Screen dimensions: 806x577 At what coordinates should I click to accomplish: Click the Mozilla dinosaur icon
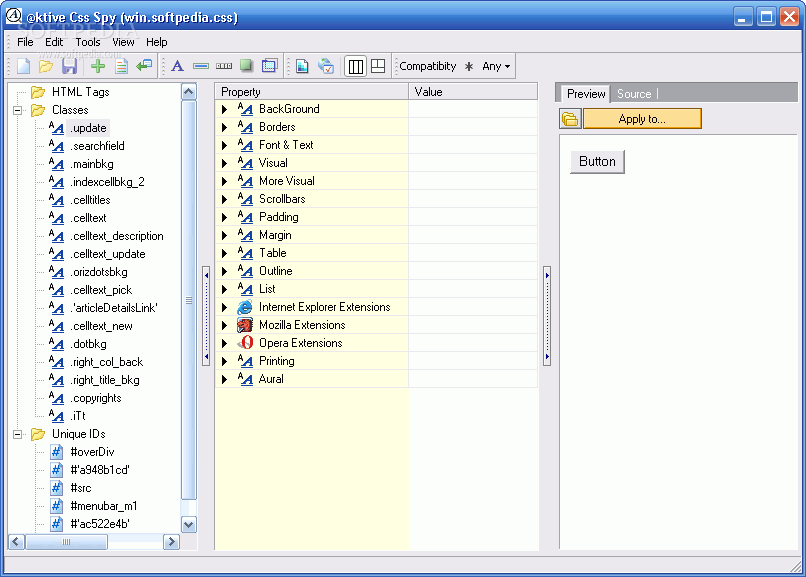click(245, 325)
